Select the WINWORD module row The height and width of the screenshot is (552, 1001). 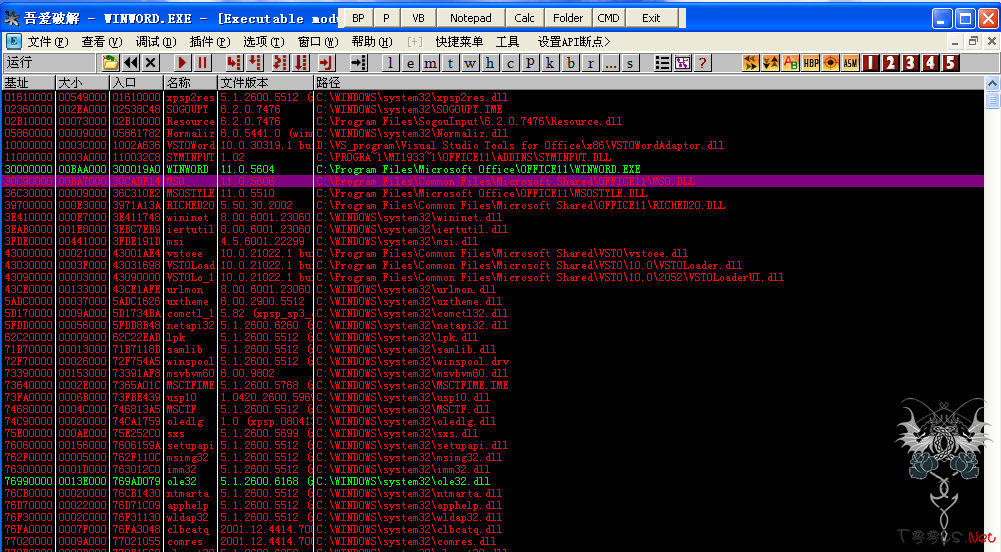click(493, 169)
